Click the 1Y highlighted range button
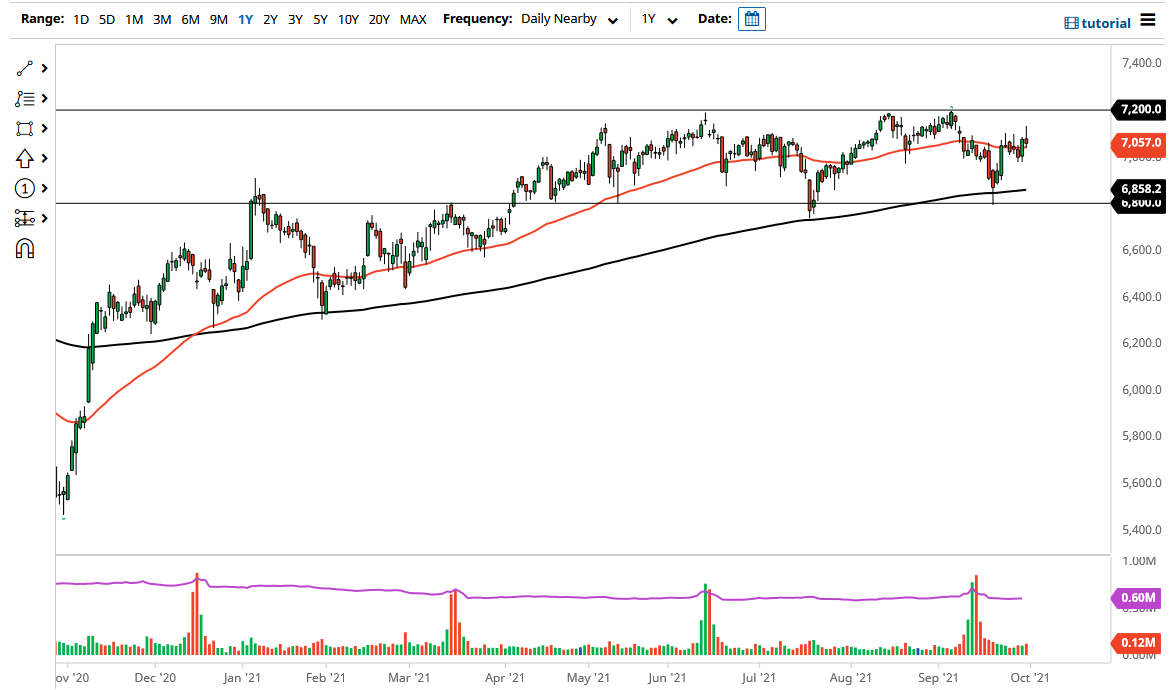 (246, 18)
